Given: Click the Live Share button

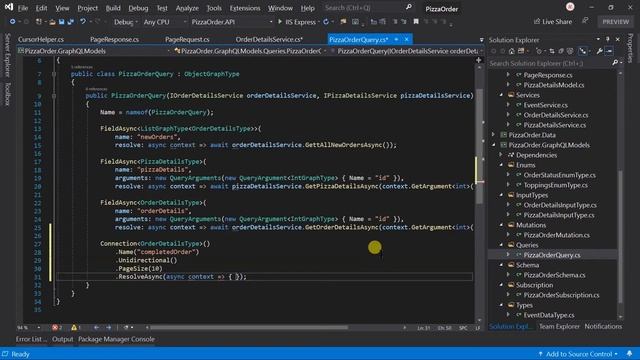Looking at the screenshot, I should coord(553,21).
